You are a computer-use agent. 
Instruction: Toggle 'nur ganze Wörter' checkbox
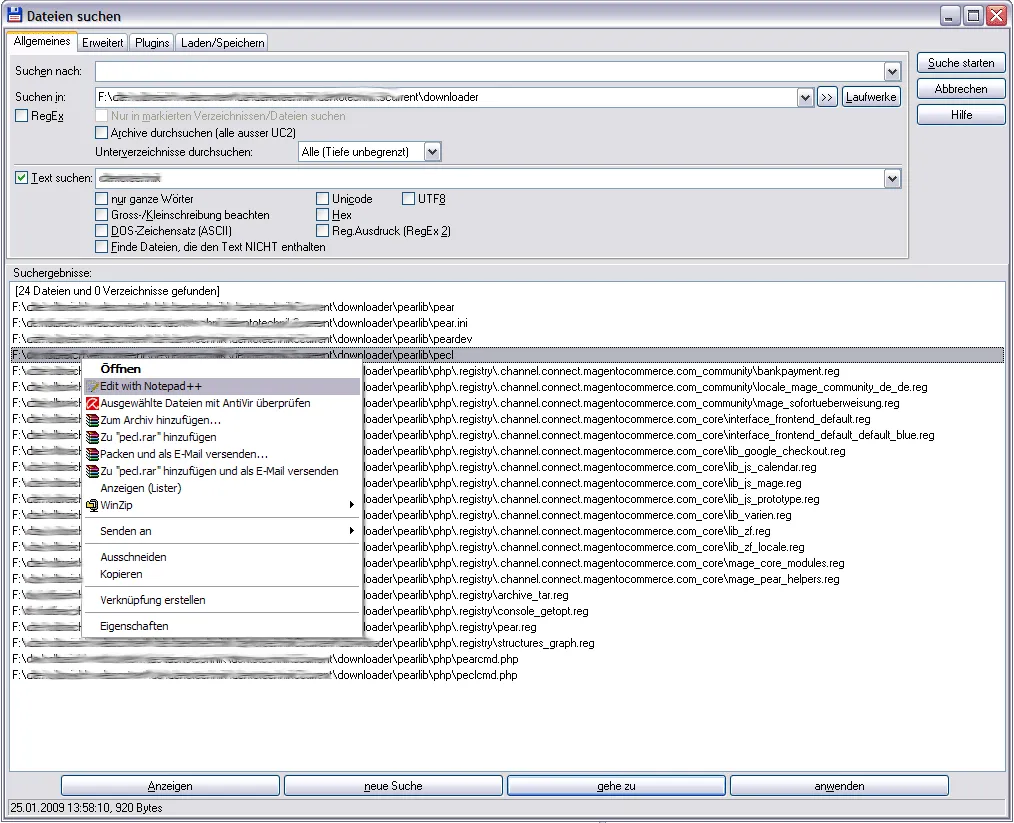[x=102, y=199]
